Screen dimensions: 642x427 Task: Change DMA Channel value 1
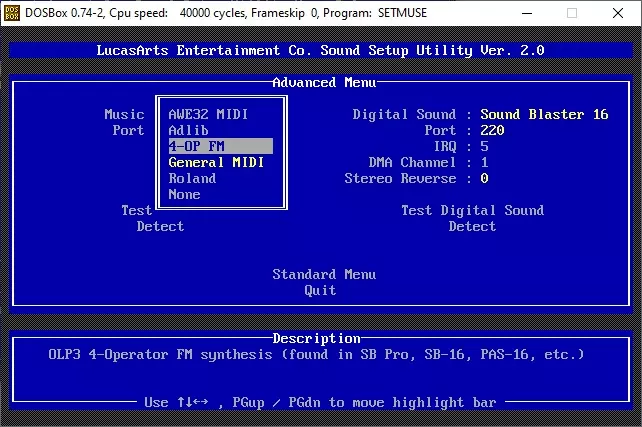click(484, 162)
